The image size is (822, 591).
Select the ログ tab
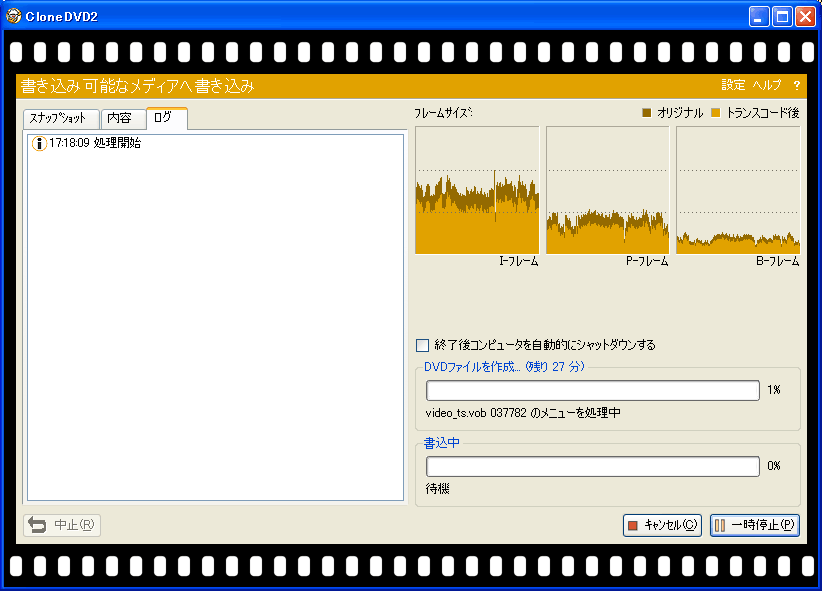[167, 118]
